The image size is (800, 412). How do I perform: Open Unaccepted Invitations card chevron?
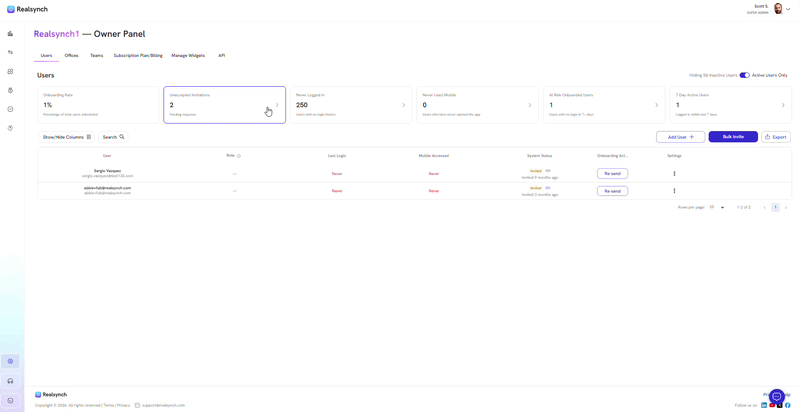tap(277, 105)
